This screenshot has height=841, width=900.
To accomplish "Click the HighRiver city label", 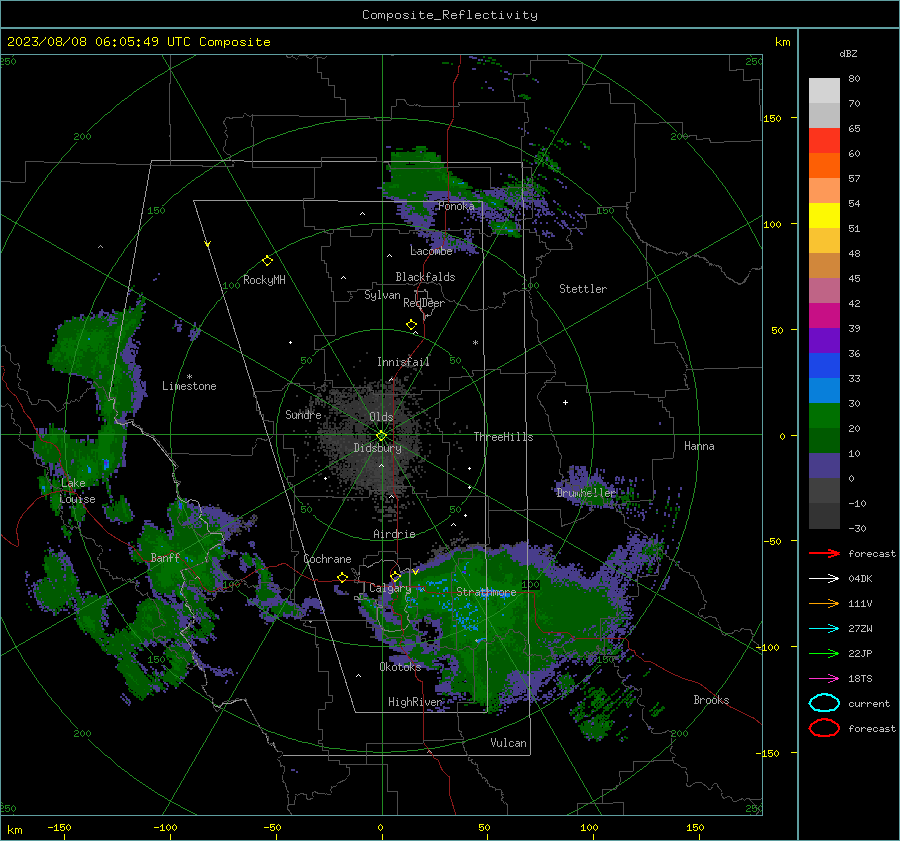I will tap(414, 702).
